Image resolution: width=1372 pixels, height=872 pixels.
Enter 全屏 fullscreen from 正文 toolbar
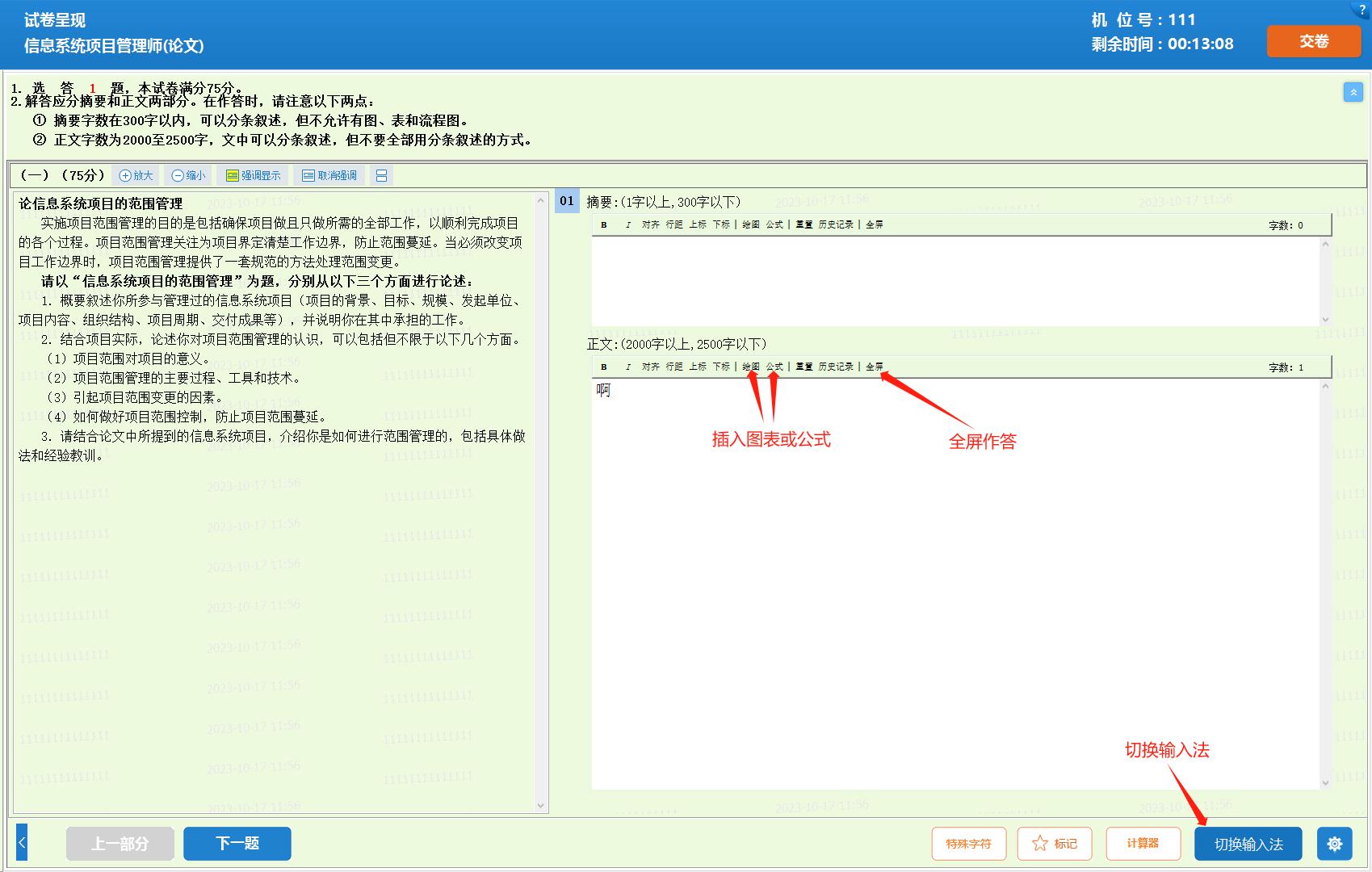(875, 367)
